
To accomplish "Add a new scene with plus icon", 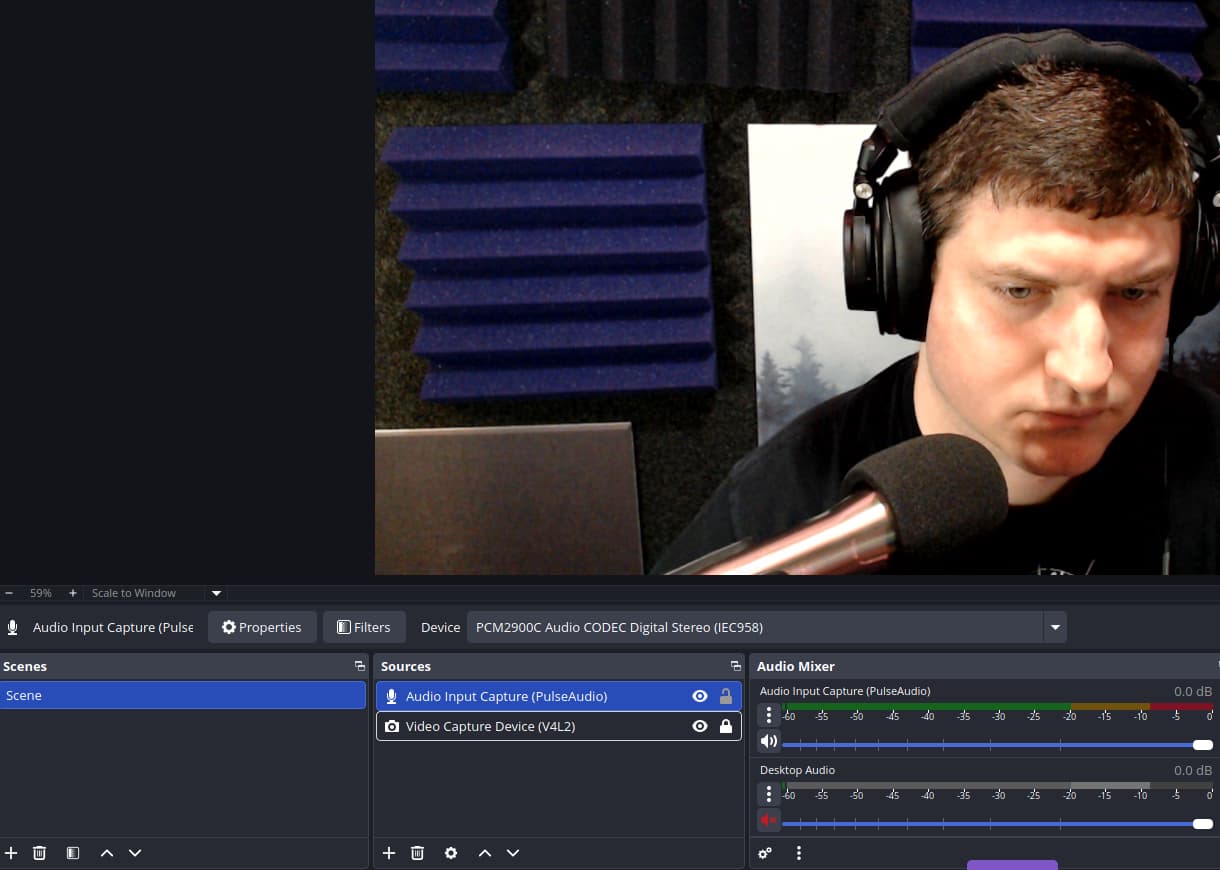I will [11, 853].
